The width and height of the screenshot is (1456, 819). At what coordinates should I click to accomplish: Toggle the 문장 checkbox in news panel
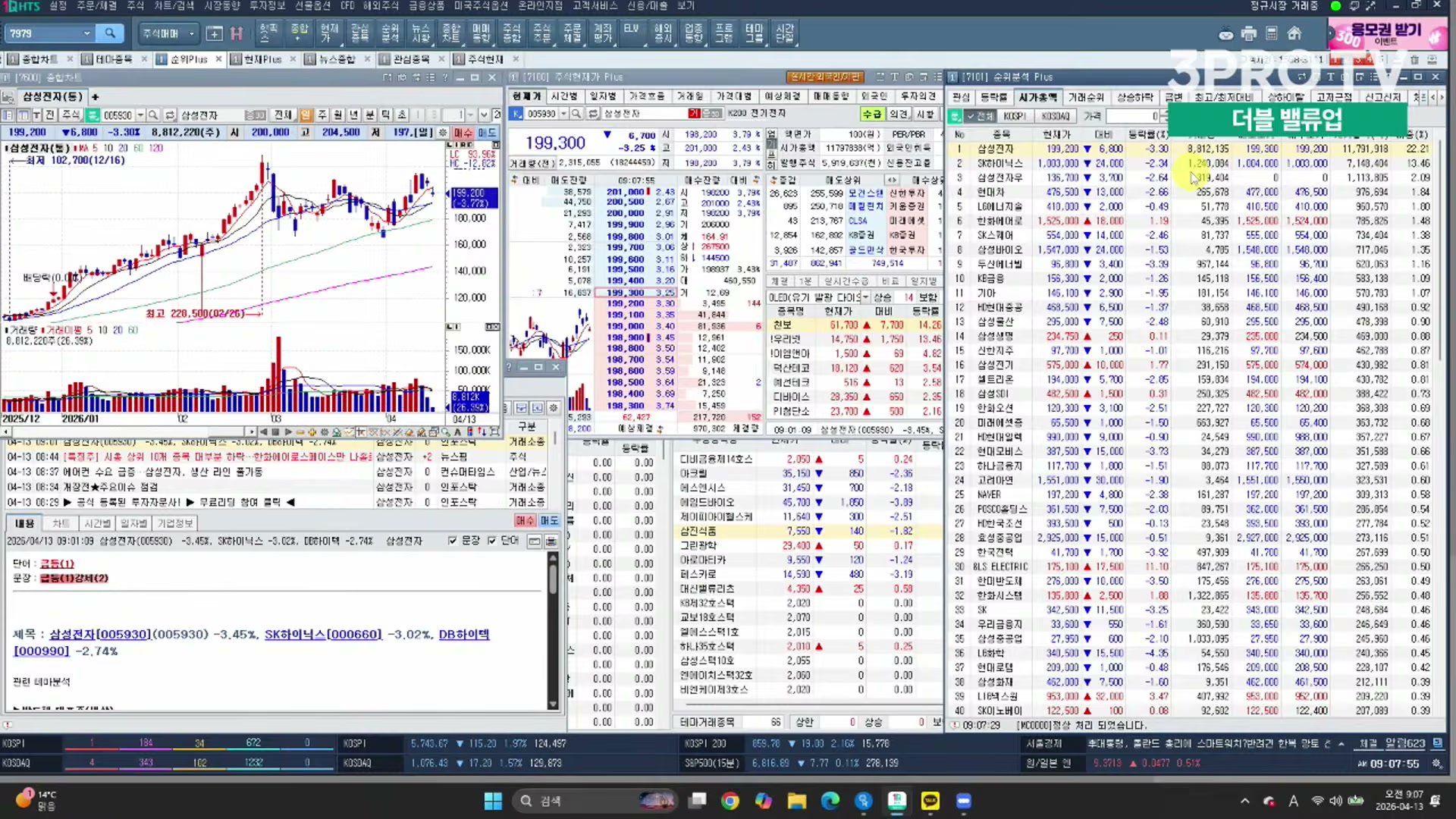point(453,541)
